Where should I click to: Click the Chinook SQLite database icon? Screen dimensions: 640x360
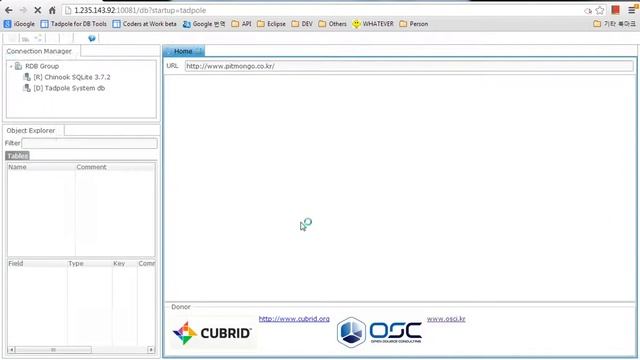27,77
